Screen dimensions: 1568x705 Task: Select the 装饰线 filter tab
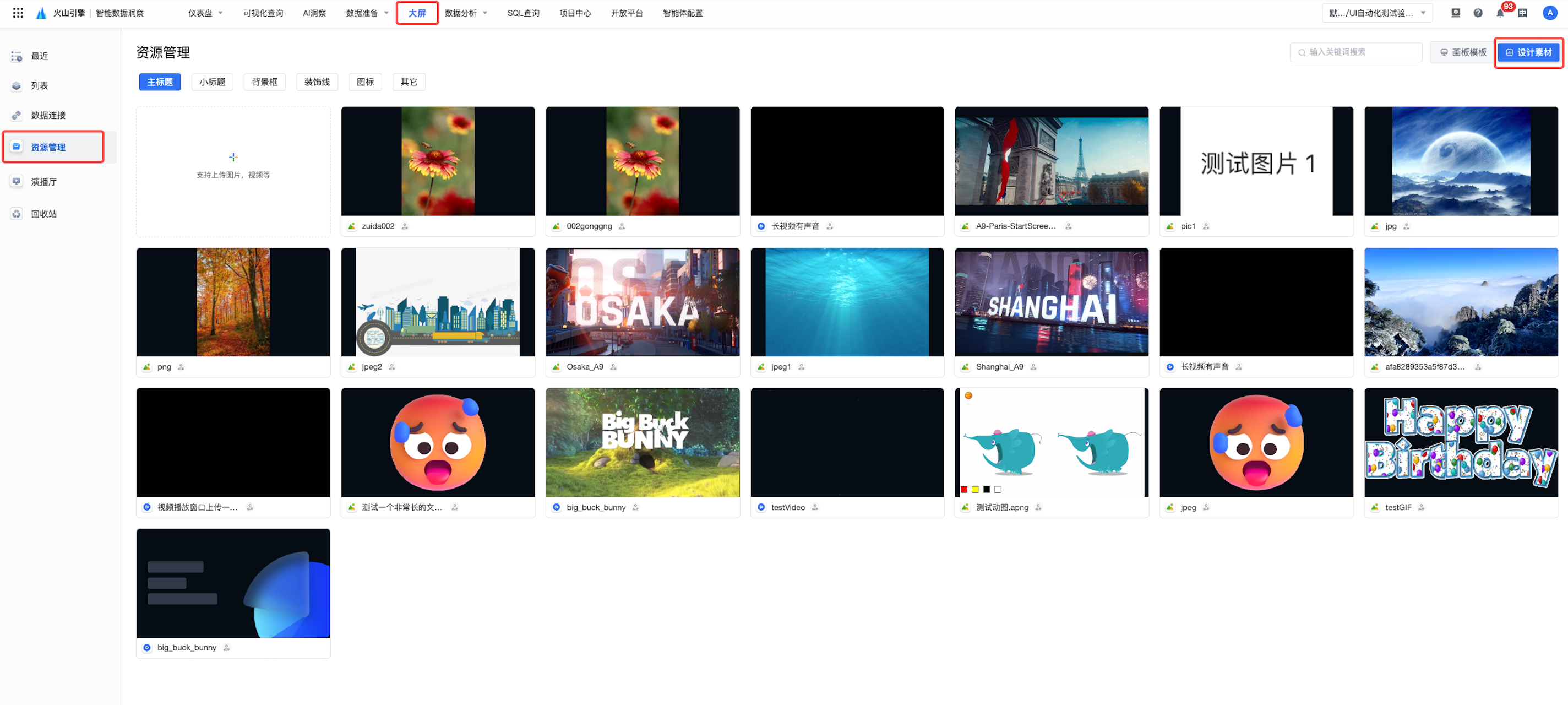[317, 82]
